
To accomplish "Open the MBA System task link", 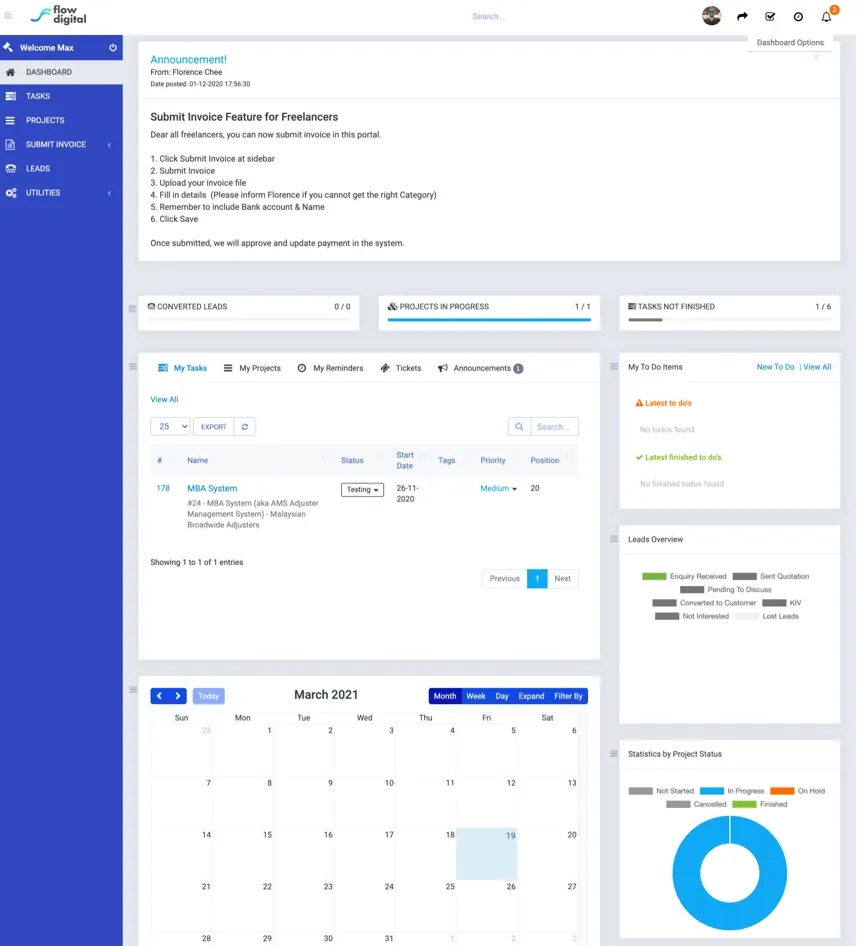I will [x=212, y=488].
